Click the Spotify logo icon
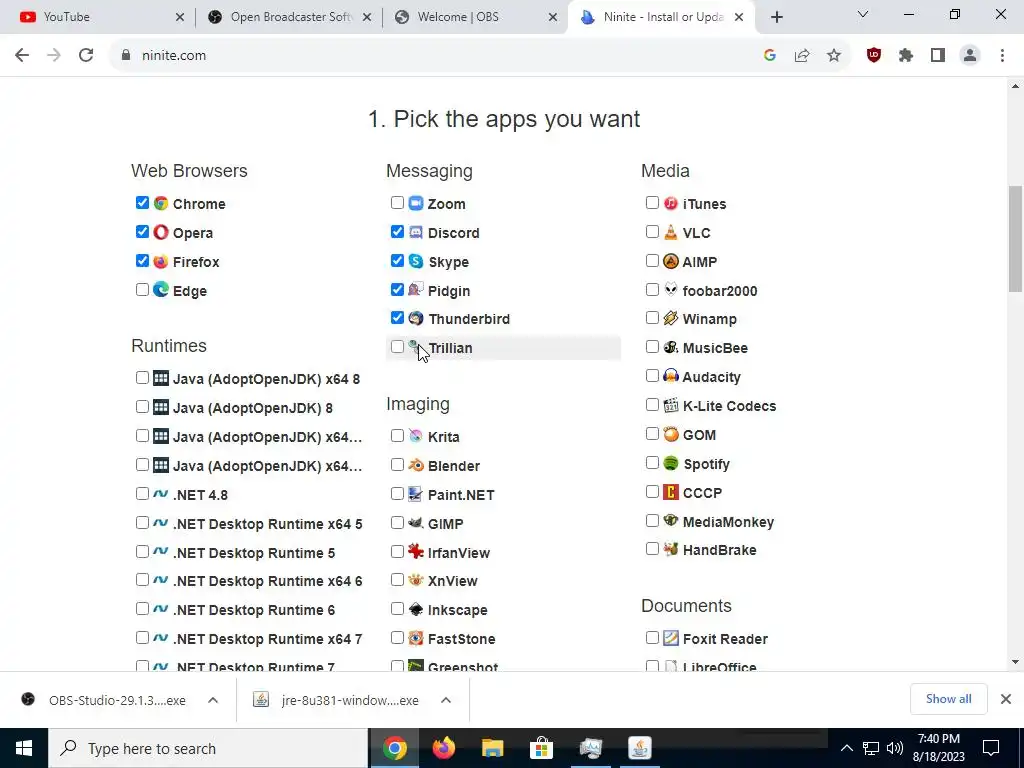The width and height of the screenshot is (1024, 768). (671, 464)
